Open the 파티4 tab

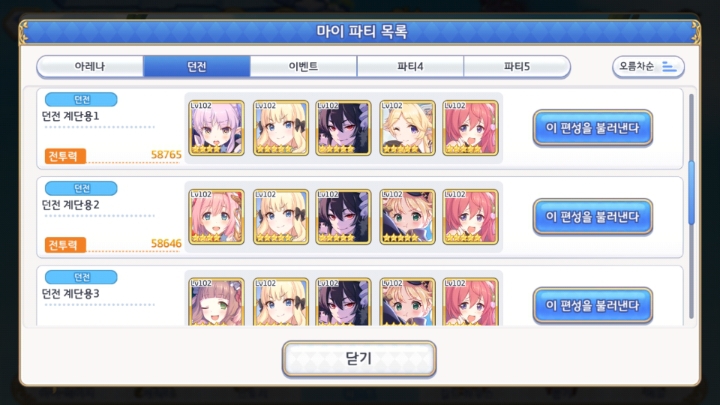(x=410, y=67)
